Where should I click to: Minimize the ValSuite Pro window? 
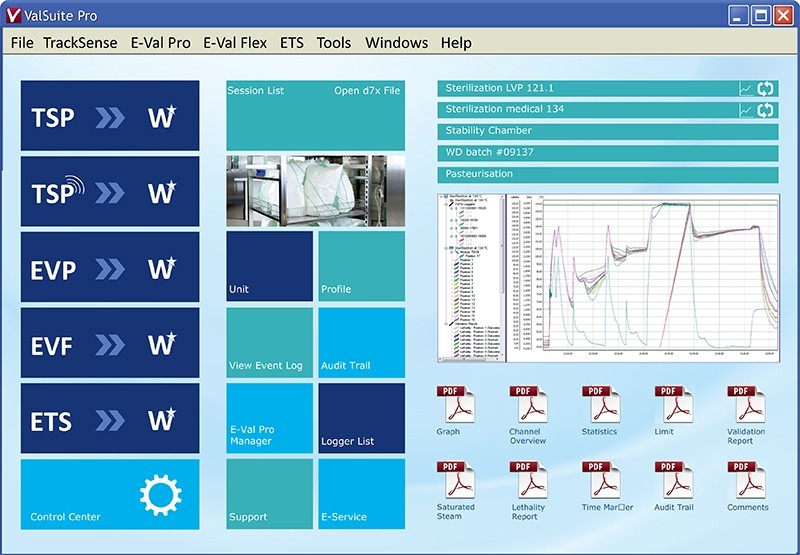pyautogui.click(x=738, y=16)
